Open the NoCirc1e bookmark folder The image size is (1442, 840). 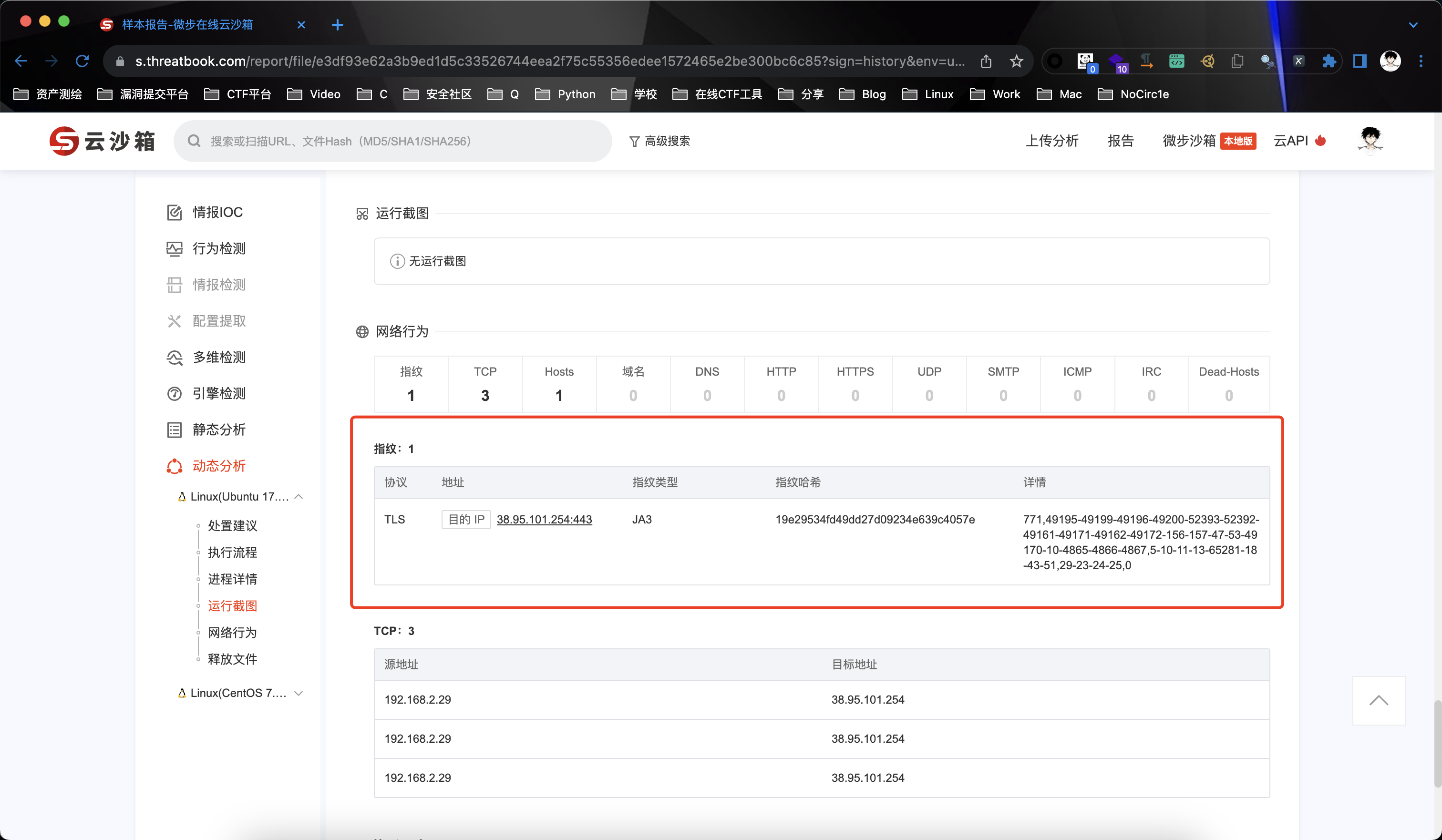1133,94
